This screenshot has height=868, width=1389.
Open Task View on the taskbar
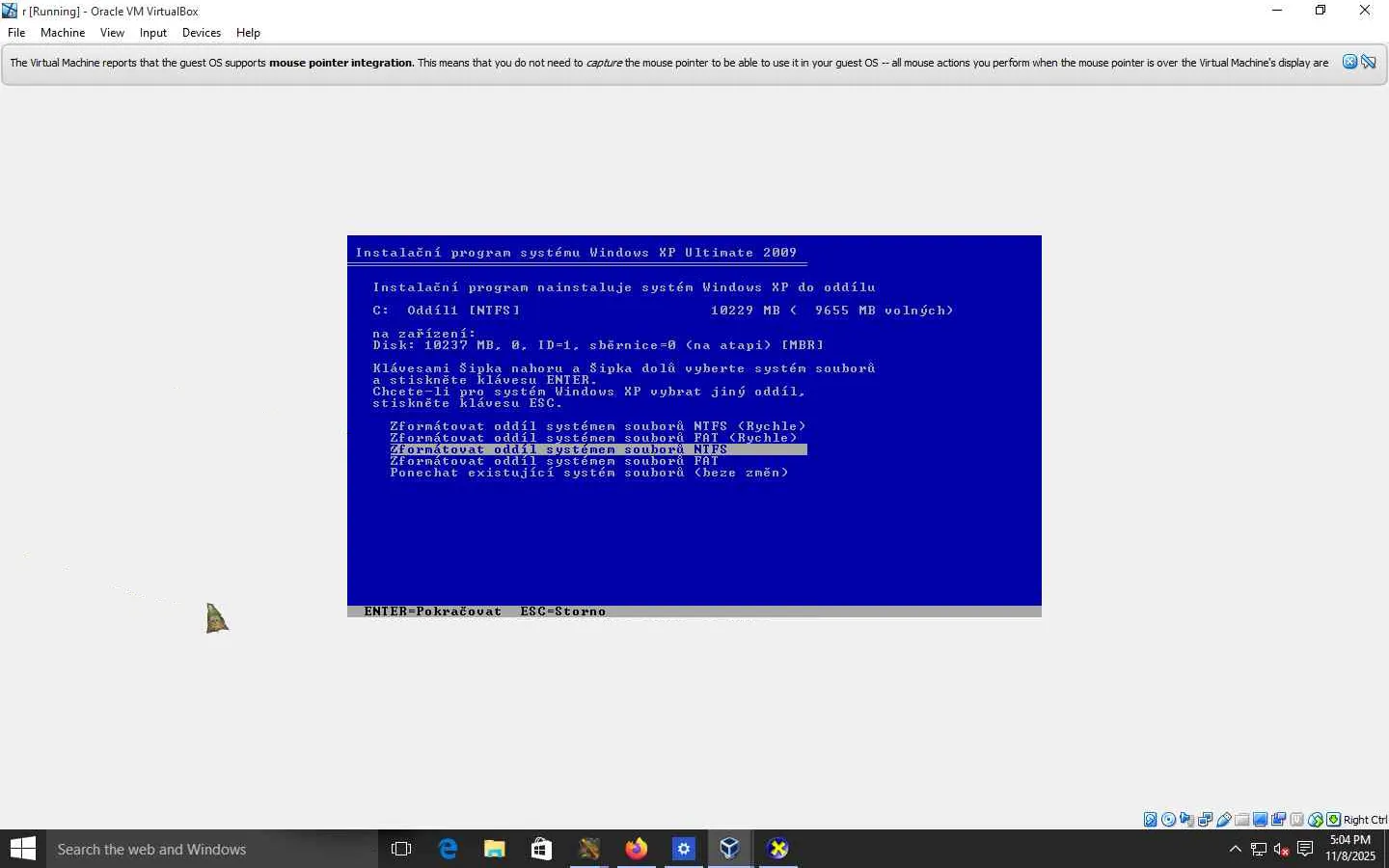(401, 849)
